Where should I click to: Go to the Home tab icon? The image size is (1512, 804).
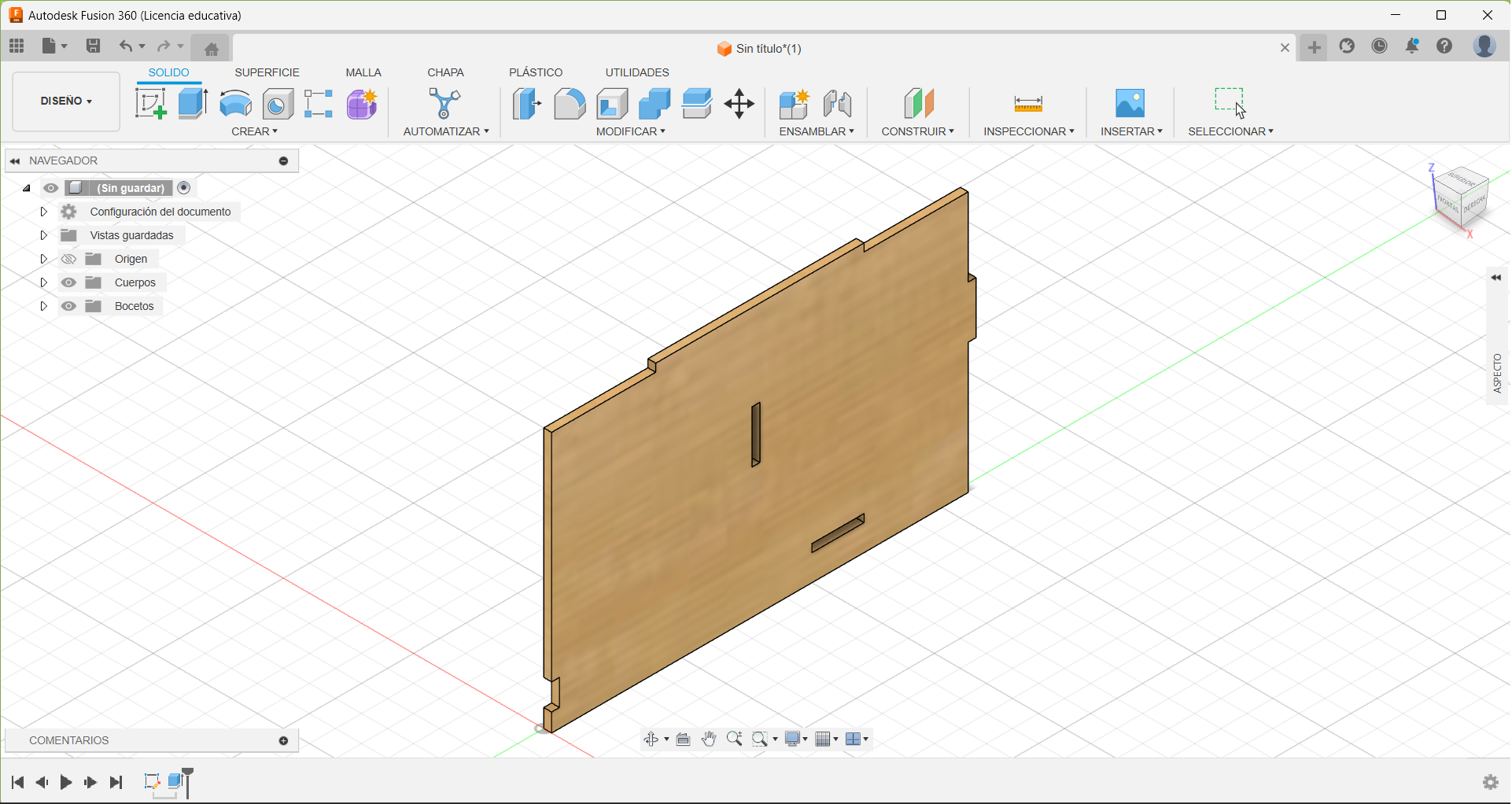(211, 49)
